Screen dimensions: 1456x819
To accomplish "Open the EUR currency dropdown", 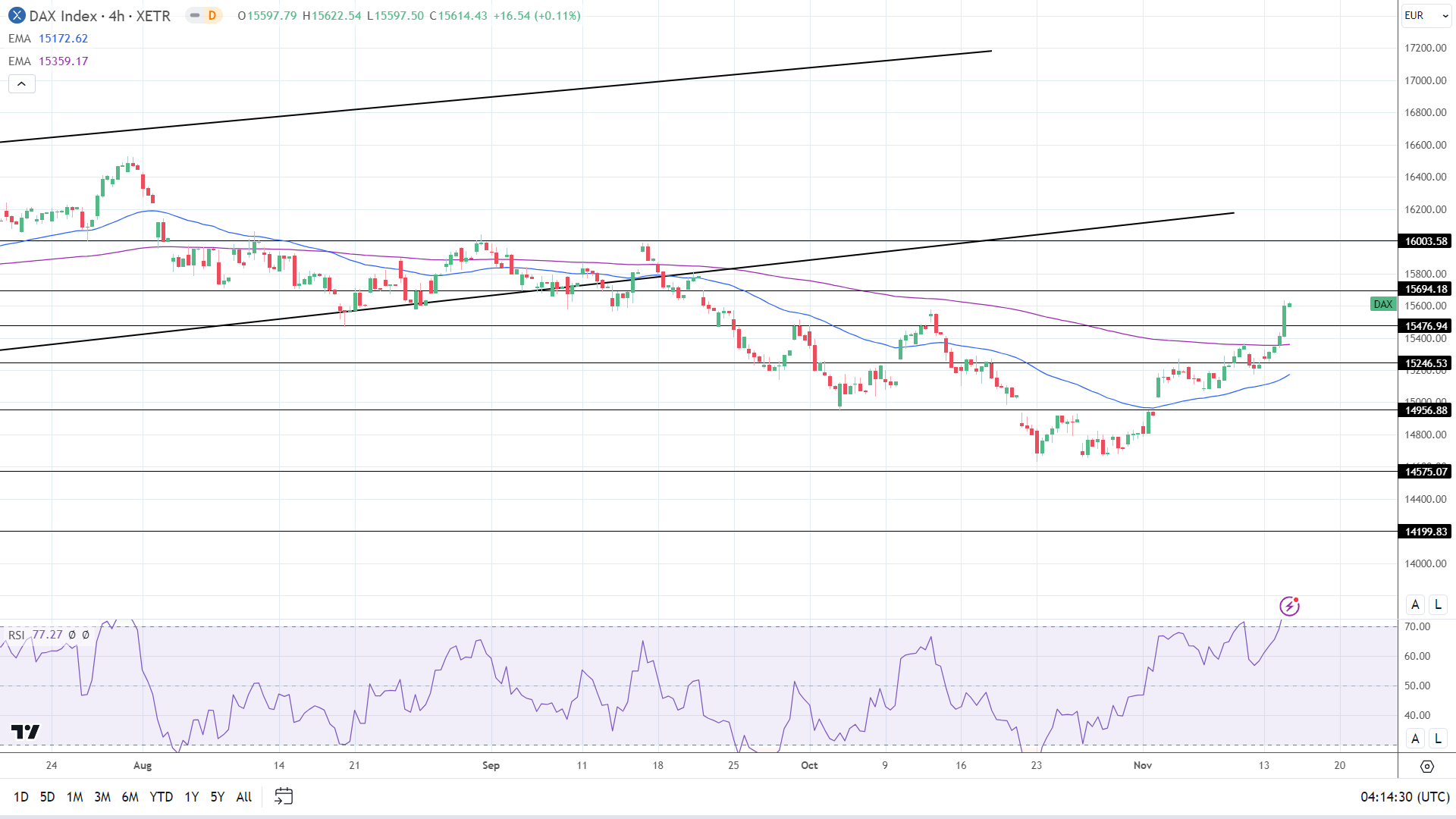I will (1426, 15).
